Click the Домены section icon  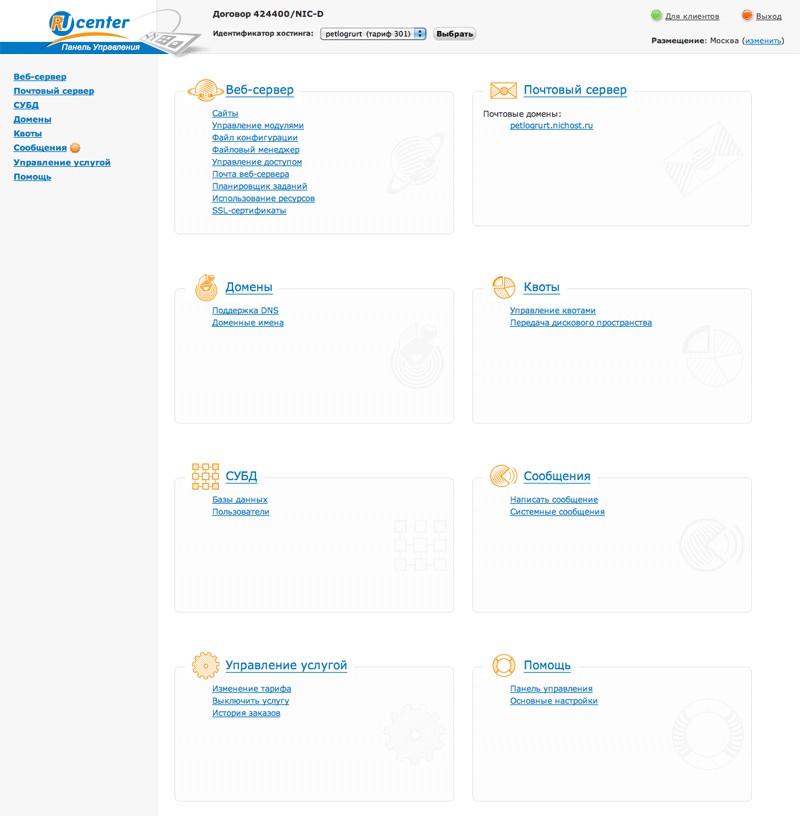click(206, 287)
